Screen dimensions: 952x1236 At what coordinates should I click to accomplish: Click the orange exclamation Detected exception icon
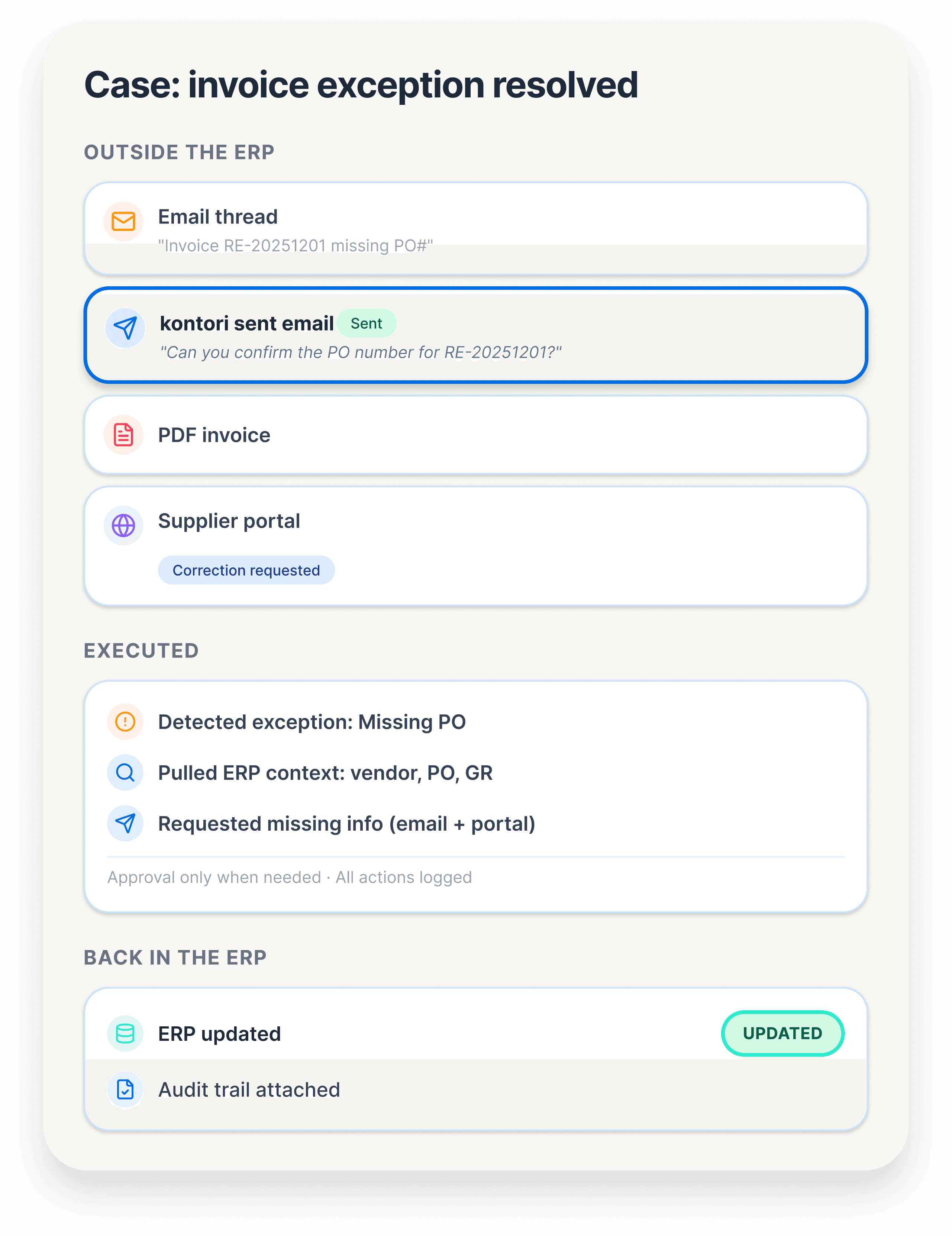coord(125,722)
